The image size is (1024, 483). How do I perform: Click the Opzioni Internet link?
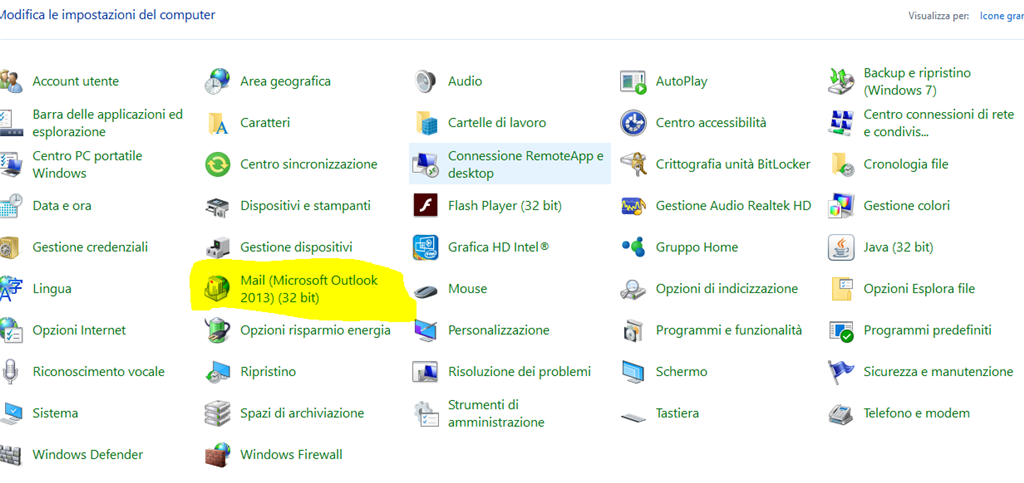79,330
